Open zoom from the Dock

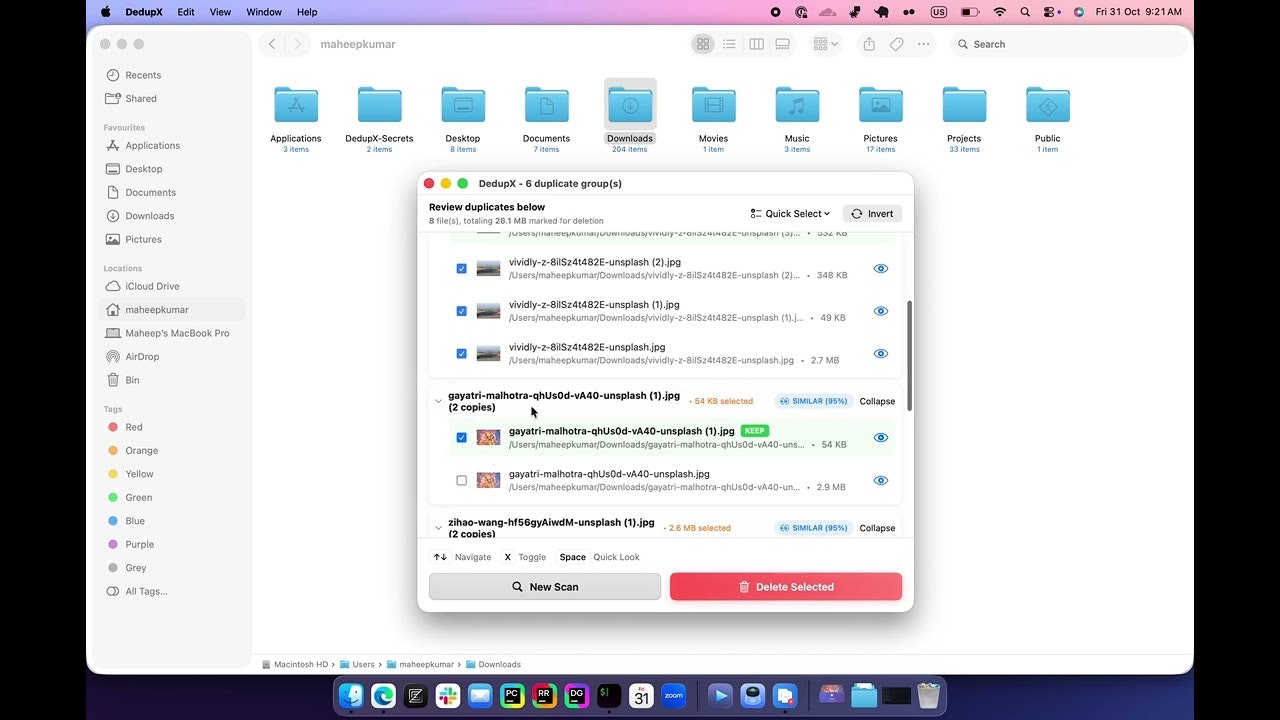673,695
